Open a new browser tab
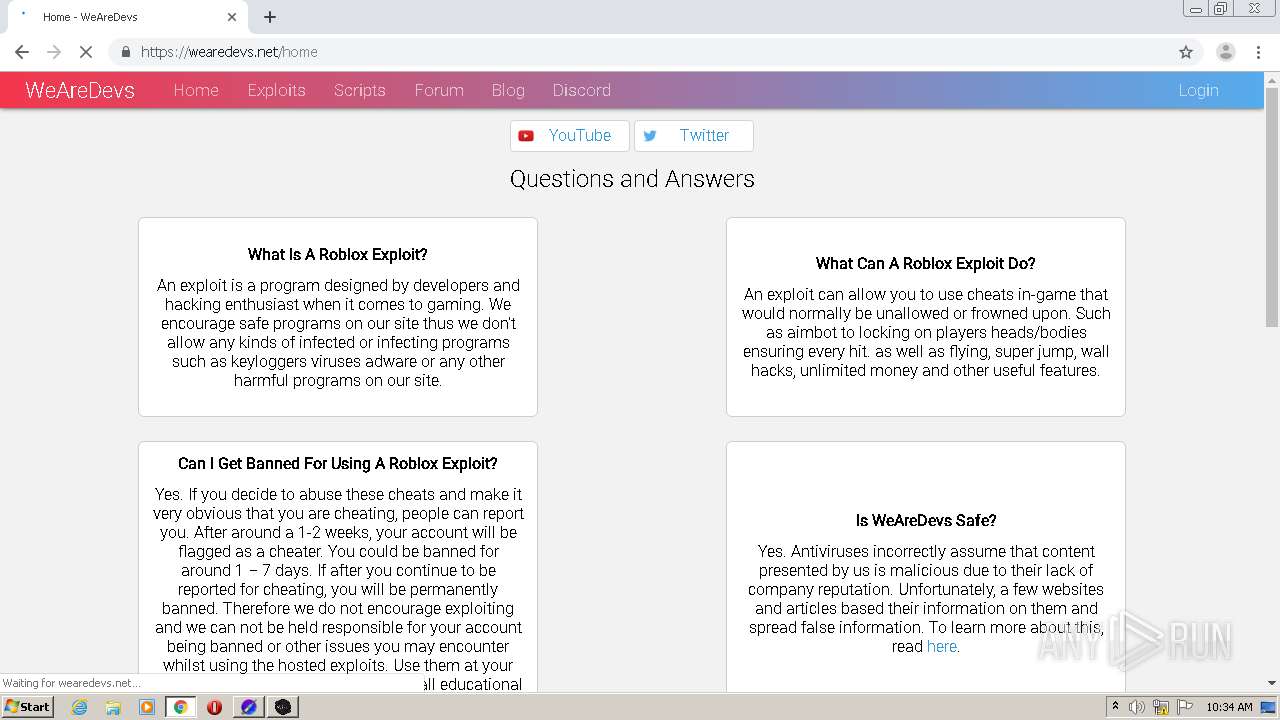 point(270,17)
